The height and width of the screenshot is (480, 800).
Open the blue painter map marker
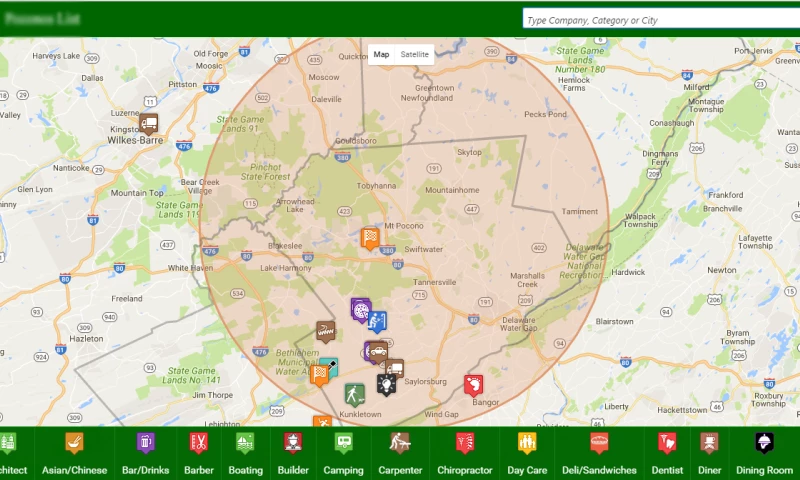pyautogui.click(x=377, y=322)
